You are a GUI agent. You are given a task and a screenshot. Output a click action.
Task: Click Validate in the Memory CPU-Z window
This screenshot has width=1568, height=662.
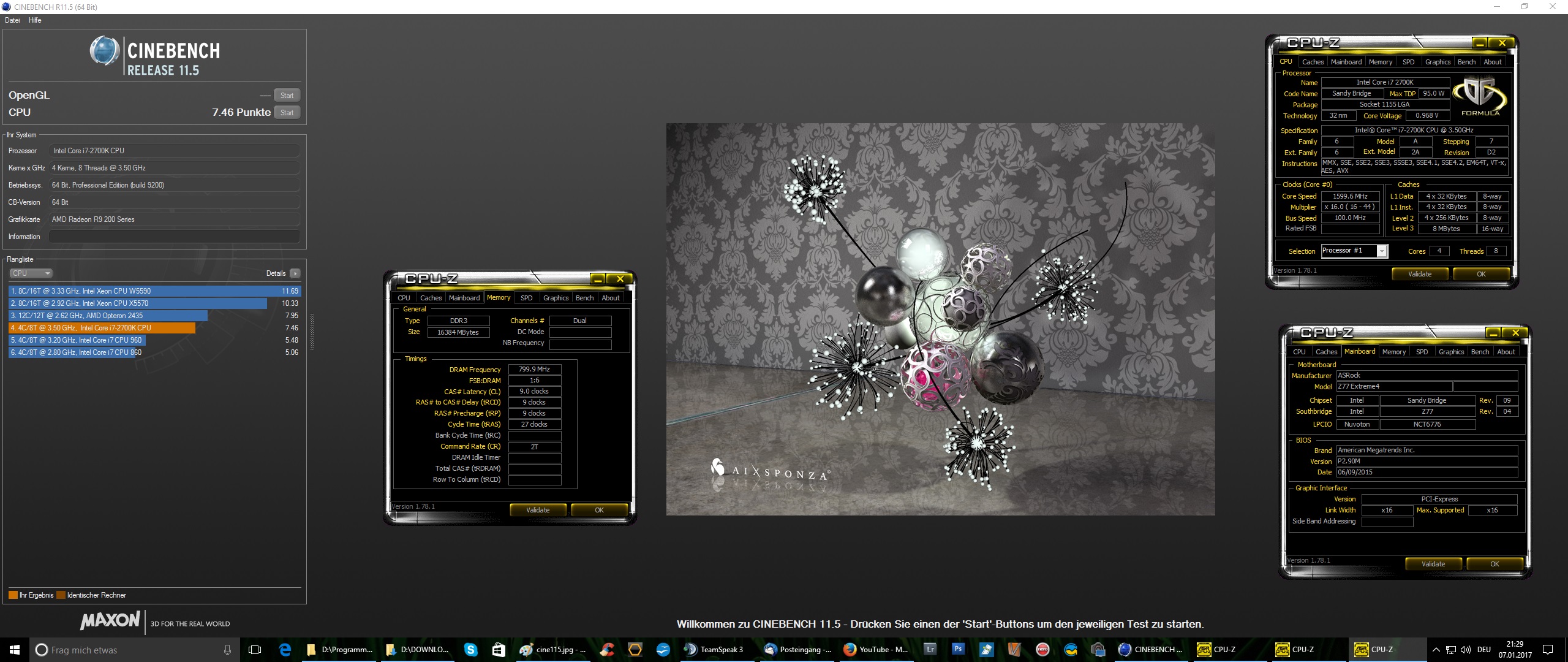click(x=538, y=510)
